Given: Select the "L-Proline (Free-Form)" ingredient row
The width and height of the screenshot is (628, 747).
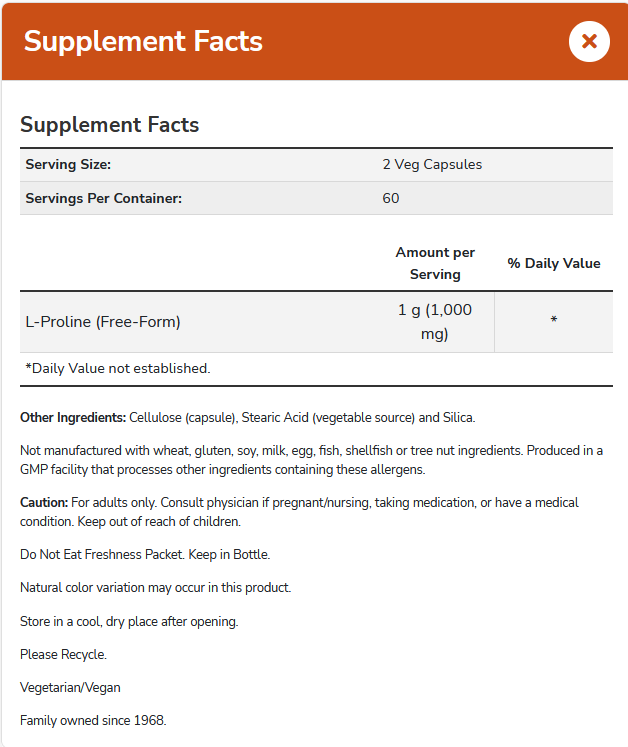Looking at the screenshot, I should click(103, 322).
